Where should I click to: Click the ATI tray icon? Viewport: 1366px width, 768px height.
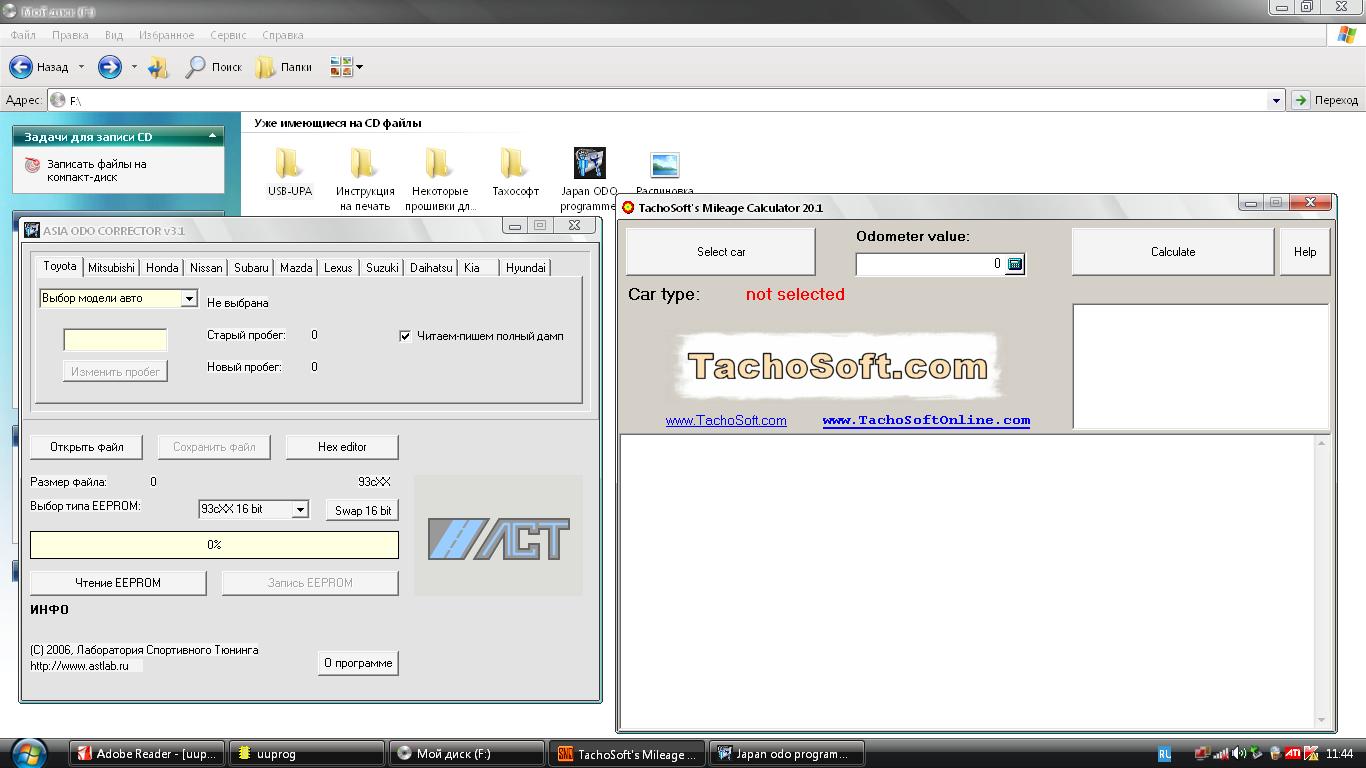(1293, 753)
